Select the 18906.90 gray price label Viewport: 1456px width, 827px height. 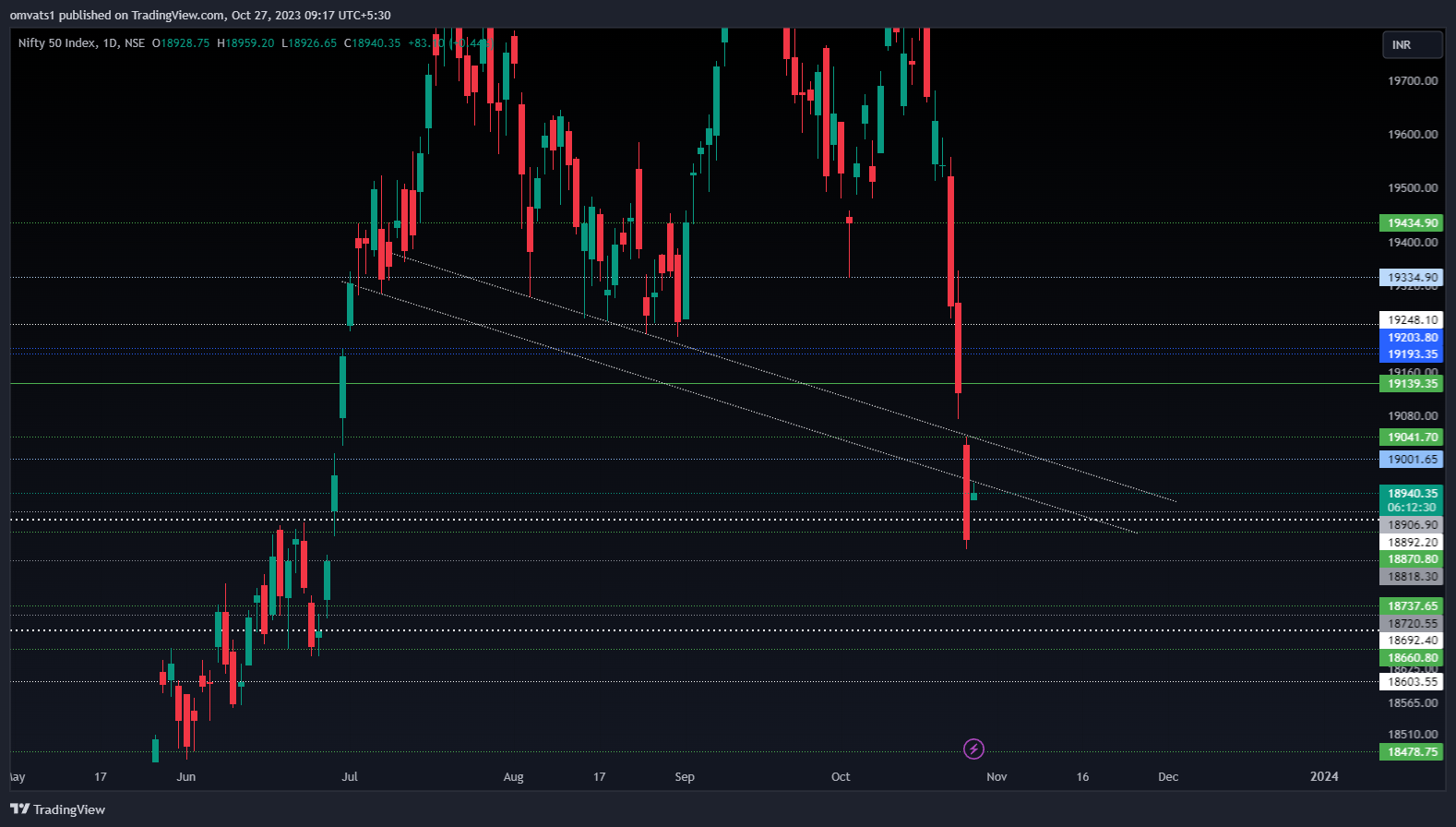pos(1412,524)
